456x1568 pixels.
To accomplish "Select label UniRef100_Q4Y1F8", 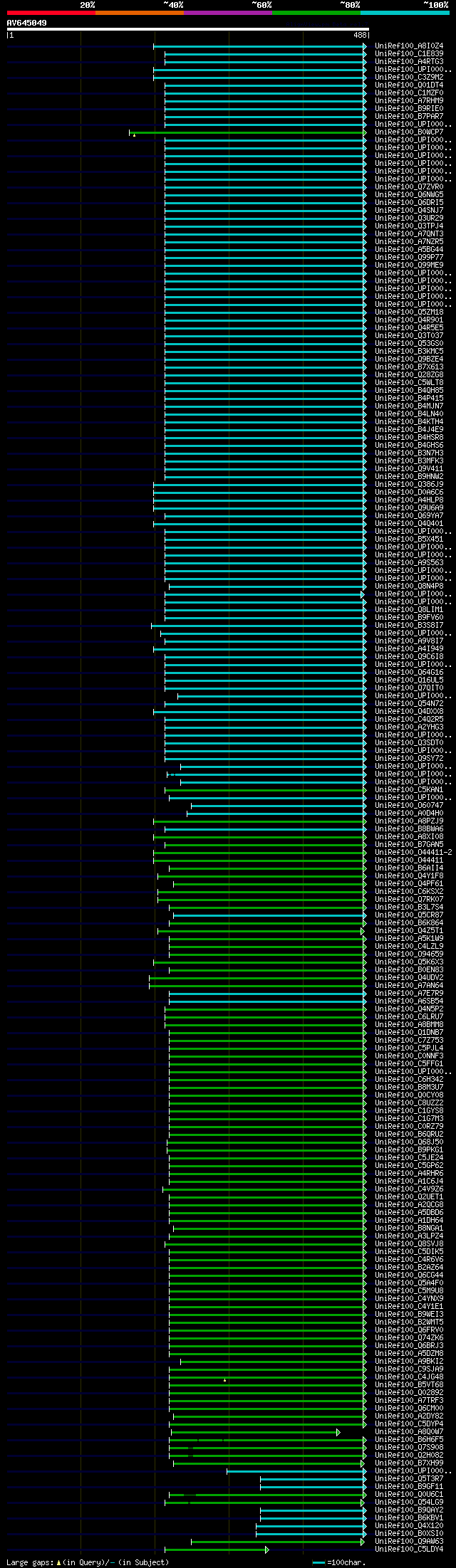I will 409,875.
